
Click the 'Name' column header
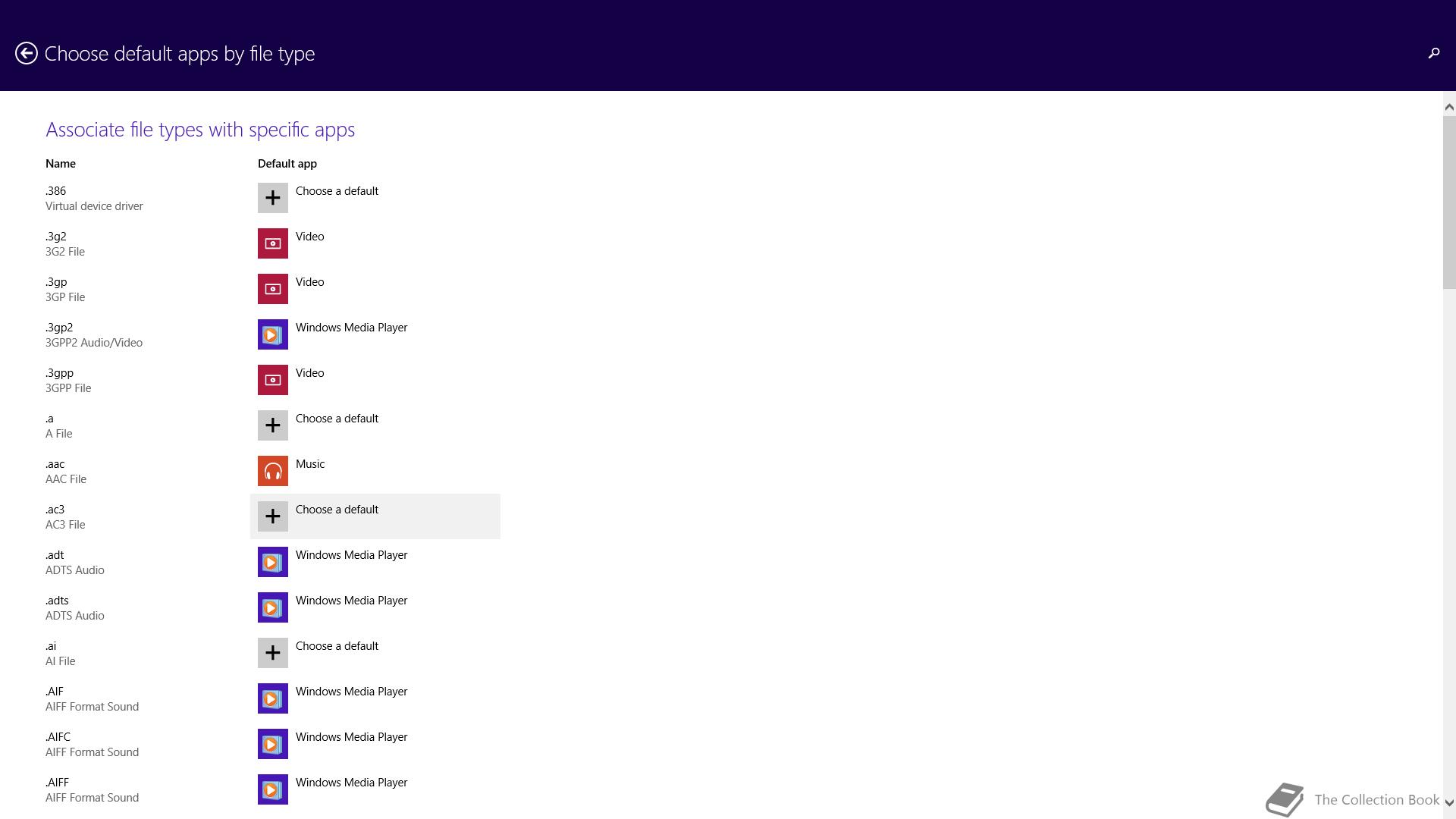tap(61, 164)
